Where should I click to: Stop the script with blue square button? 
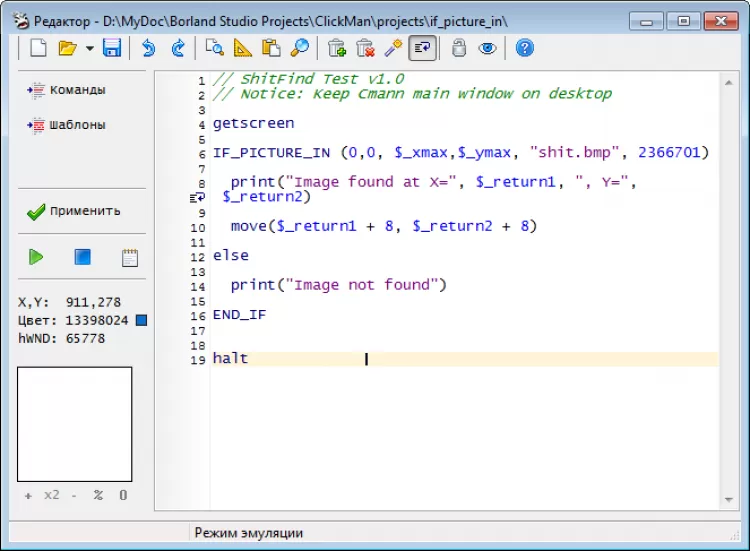(x=83, y=257)
